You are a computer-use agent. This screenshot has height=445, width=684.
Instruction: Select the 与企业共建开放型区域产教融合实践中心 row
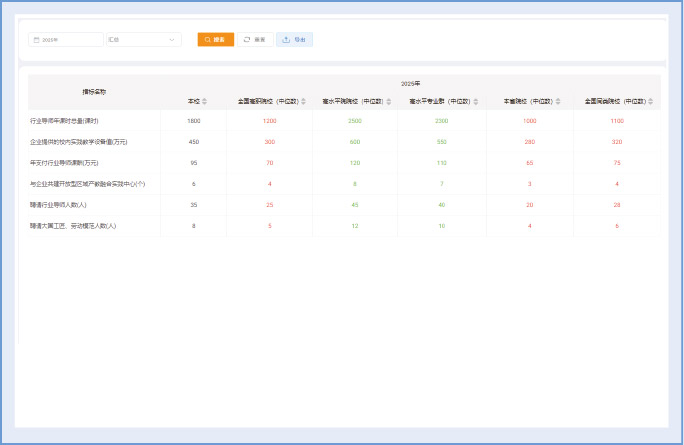point(88,184)
